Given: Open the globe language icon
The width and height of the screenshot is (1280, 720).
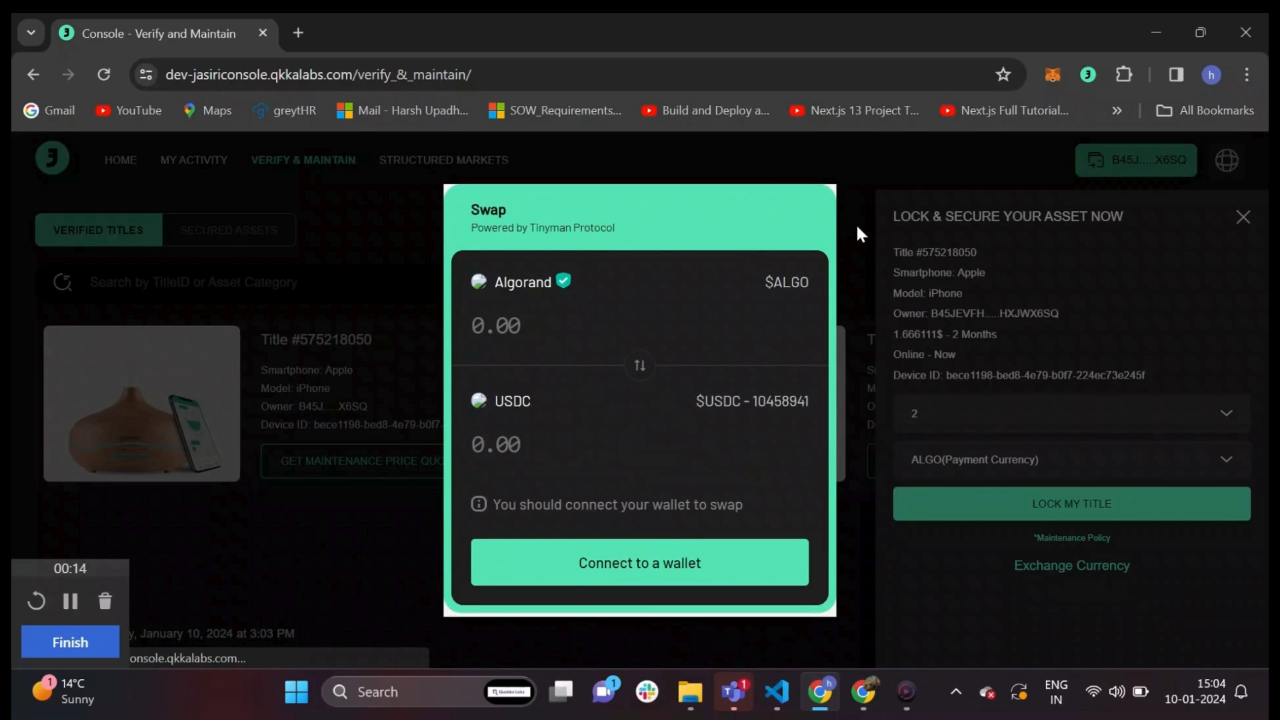Looking at the screenshot, I should tap(1227, 160).
